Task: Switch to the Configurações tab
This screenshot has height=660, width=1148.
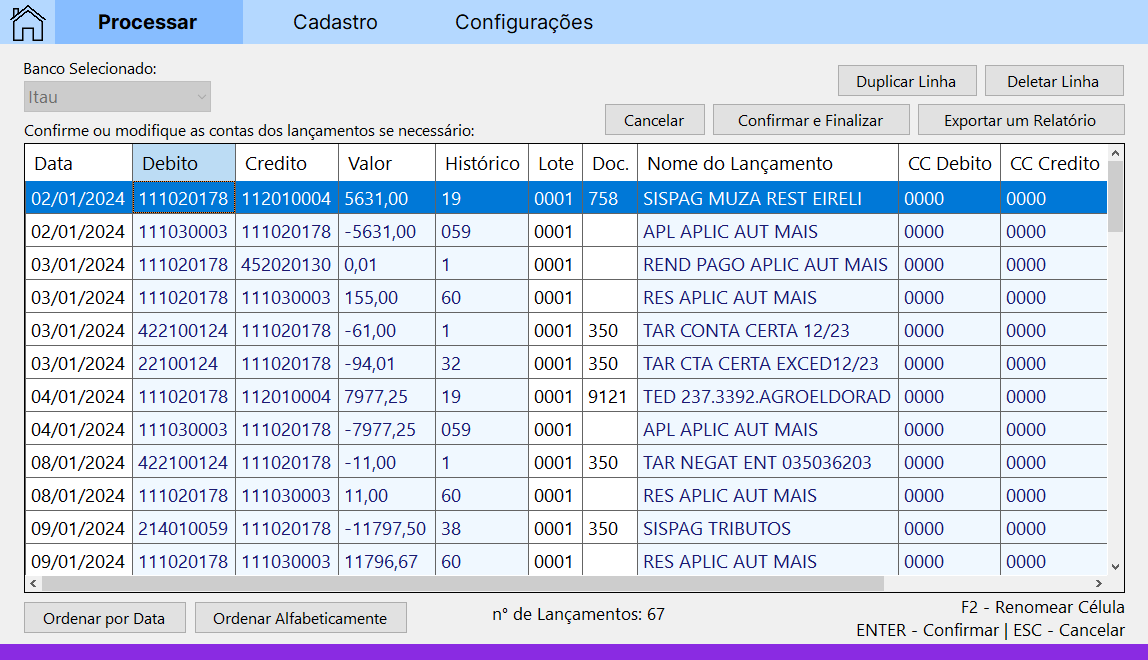Action: pyautogui.click(x=524, y=22)
